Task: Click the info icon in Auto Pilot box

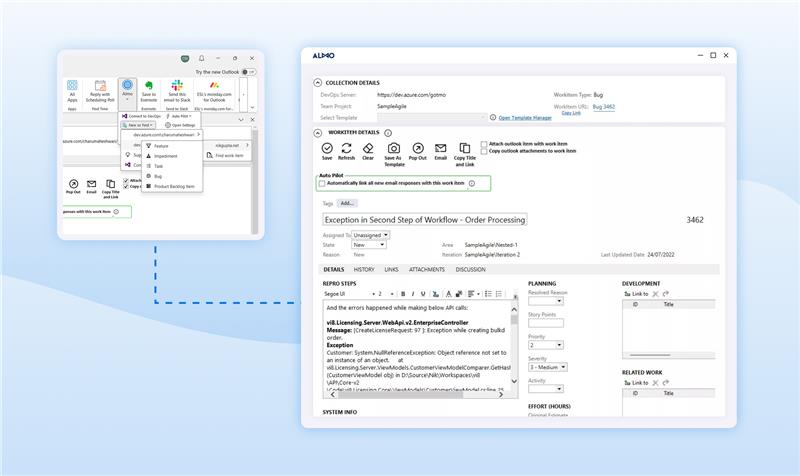Action: coord(471,183)
